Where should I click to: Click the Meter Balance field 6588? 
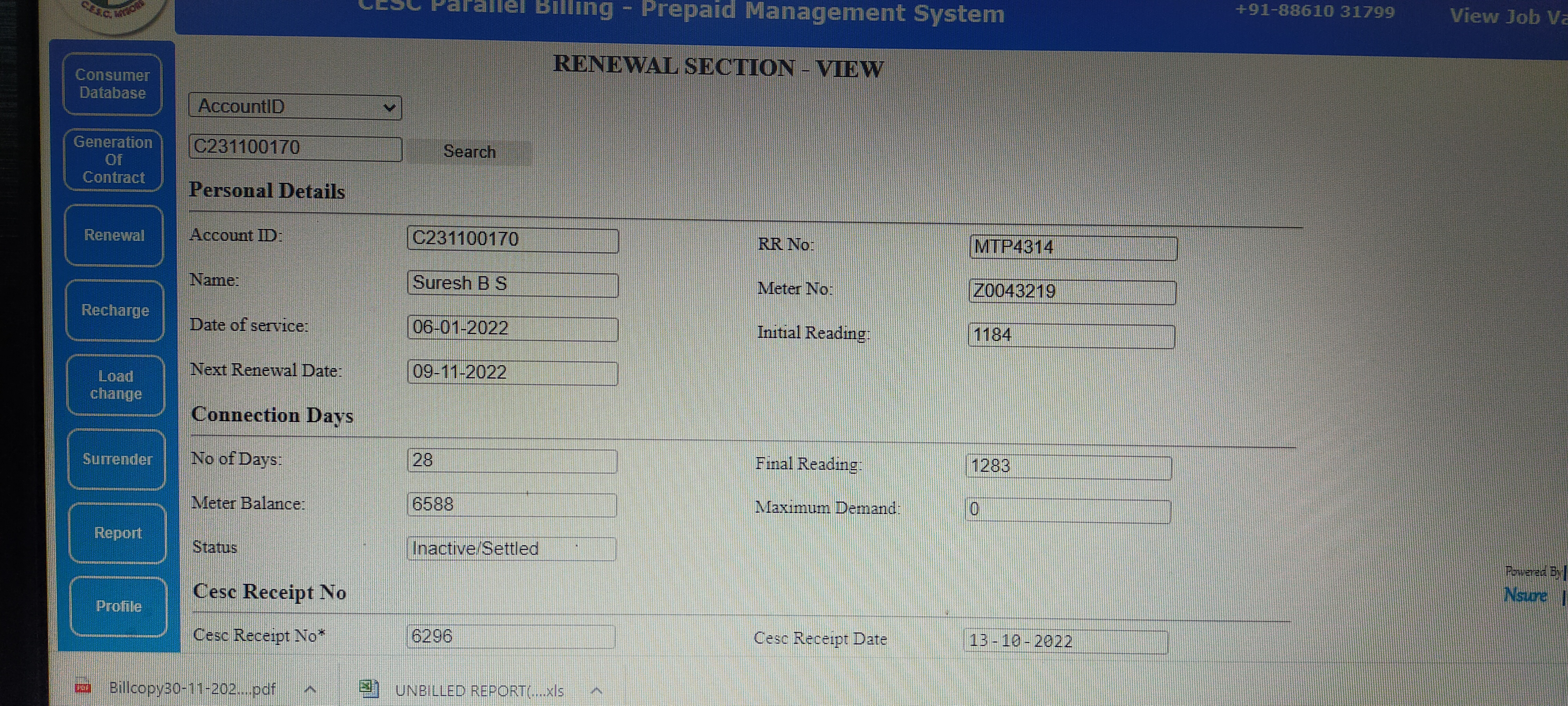point(511,504)
